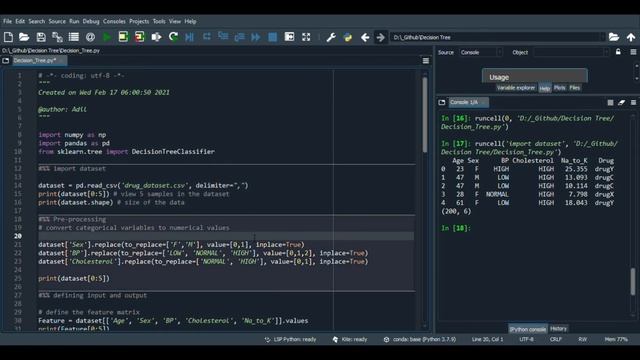Toggle fullscreen mode icon

(x=306, y=37)
